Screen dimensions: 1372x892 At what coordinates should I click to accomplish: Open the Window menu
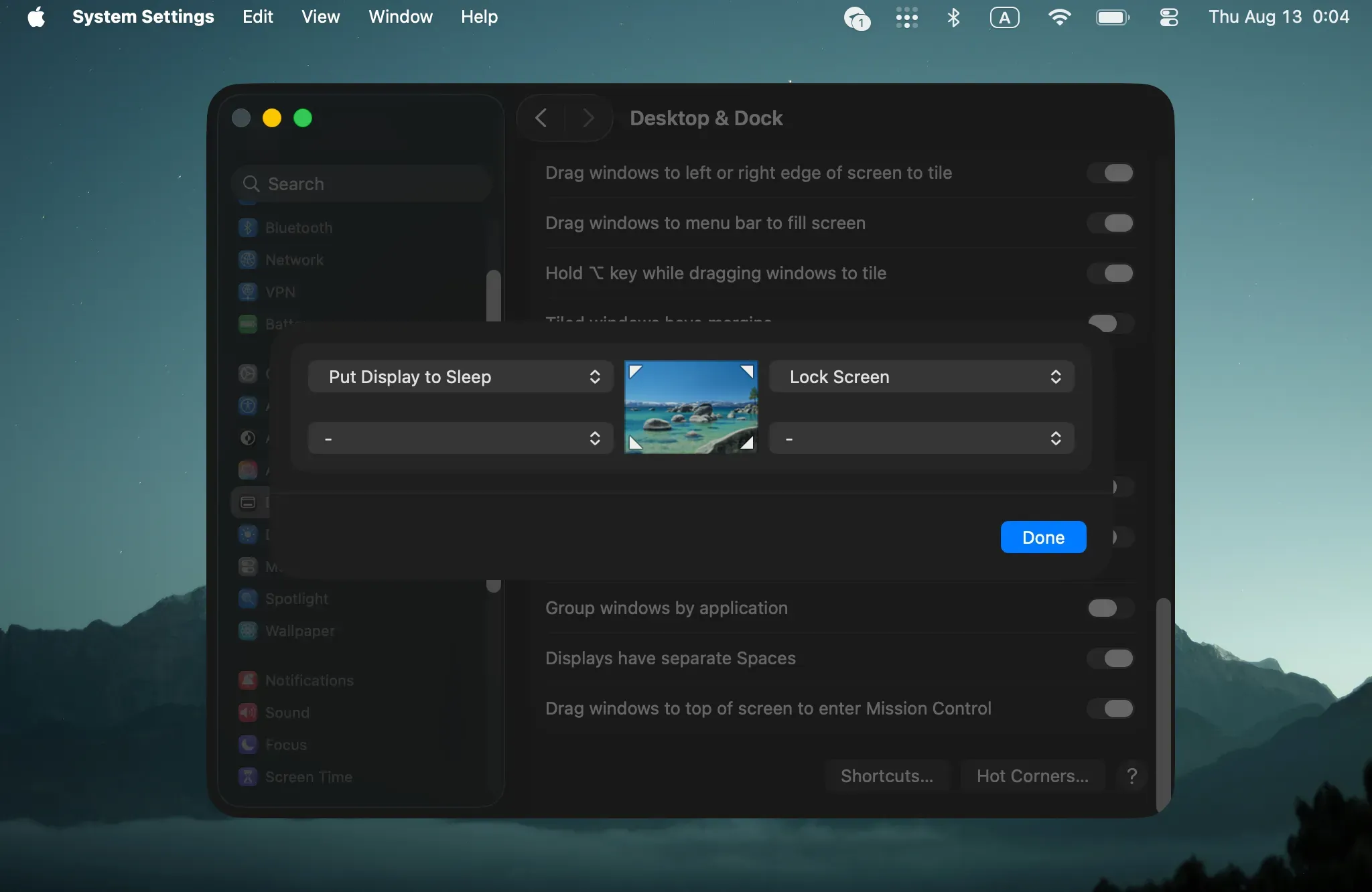[x=401, y=17]
